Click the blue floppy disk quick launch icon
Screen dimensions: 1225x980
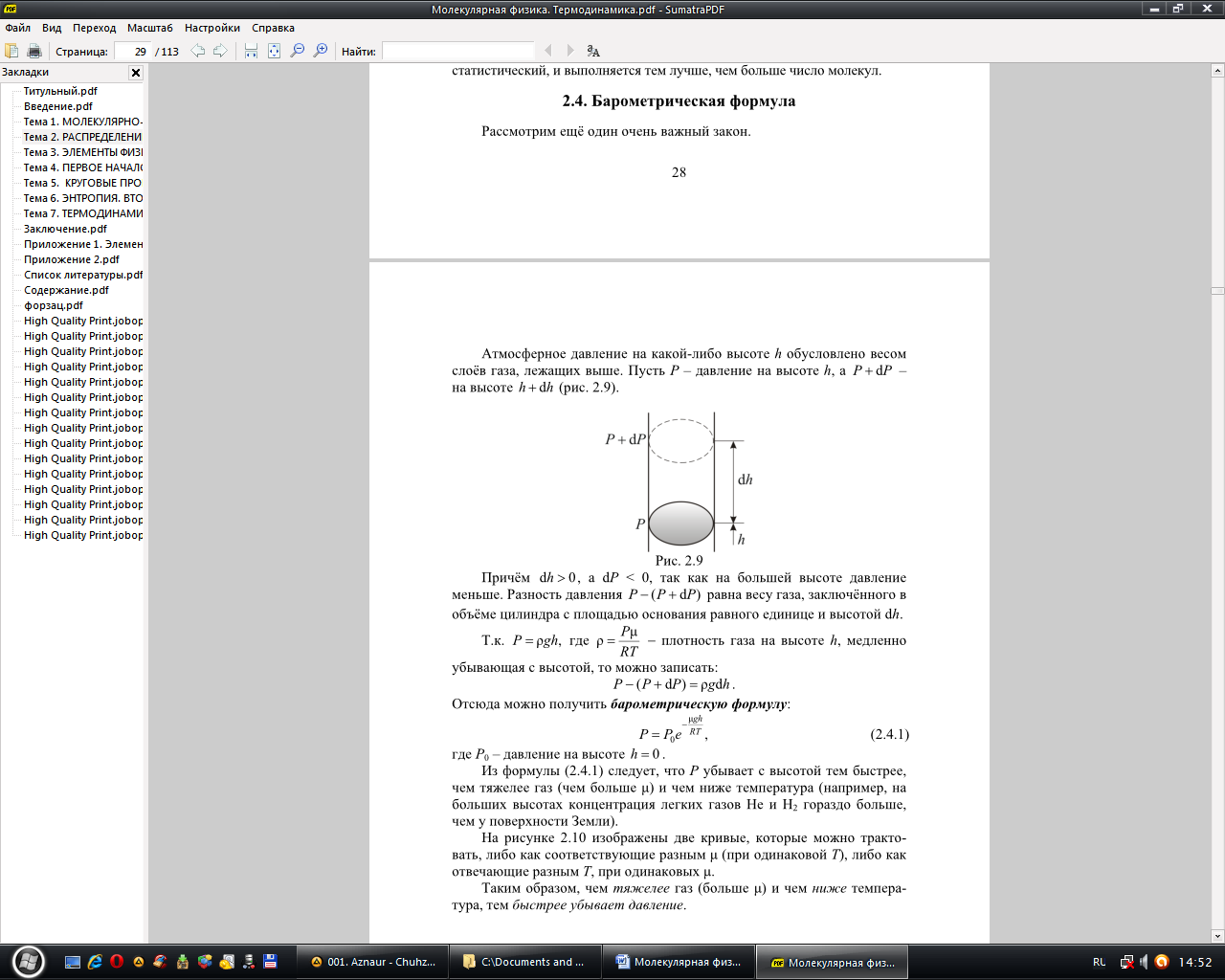(271, 962)
